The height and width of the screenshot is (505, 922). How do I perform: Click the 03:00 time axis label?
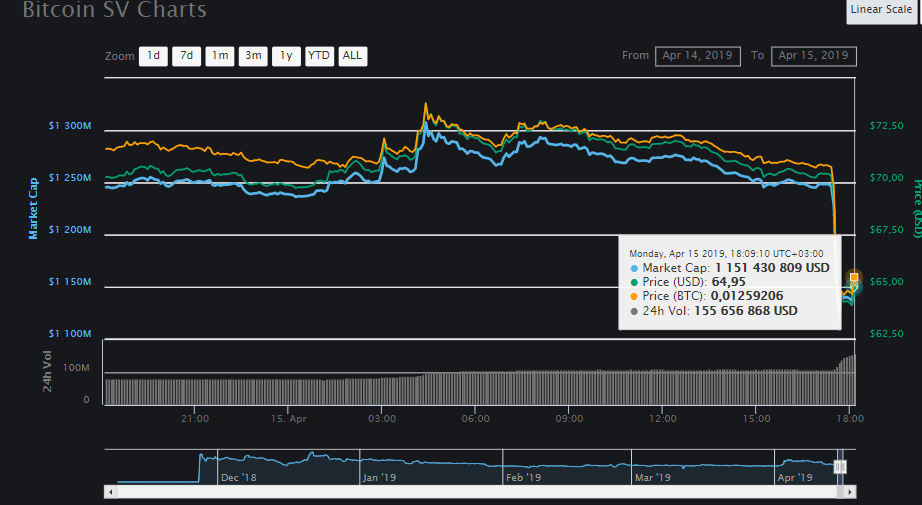pos(382,419)
